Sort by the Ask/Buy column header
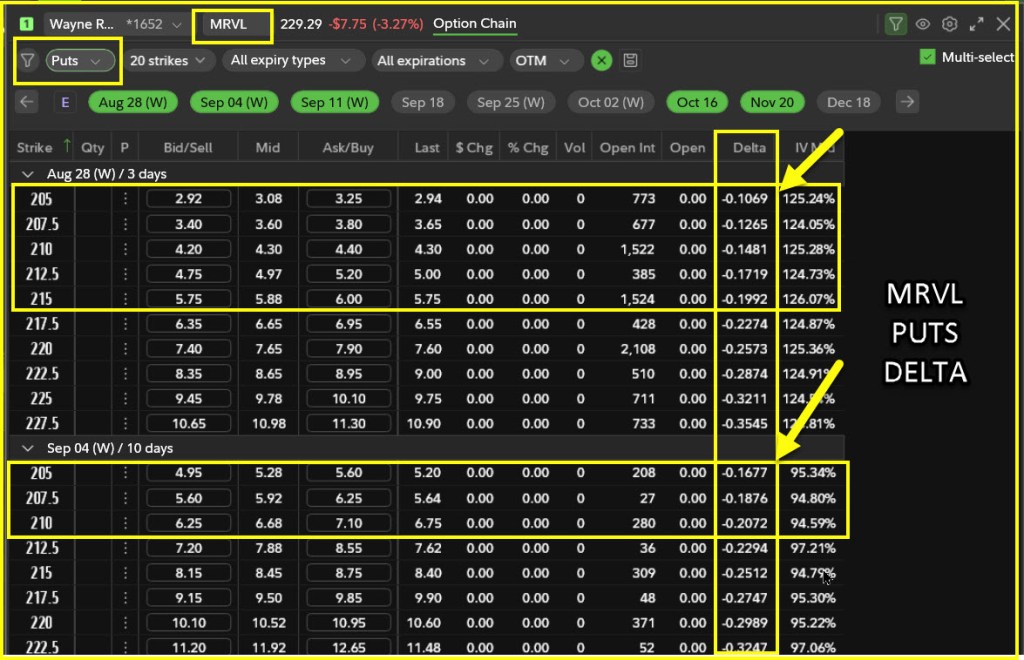This screenshot has width=1024, height=660. [x=348, y=148]
